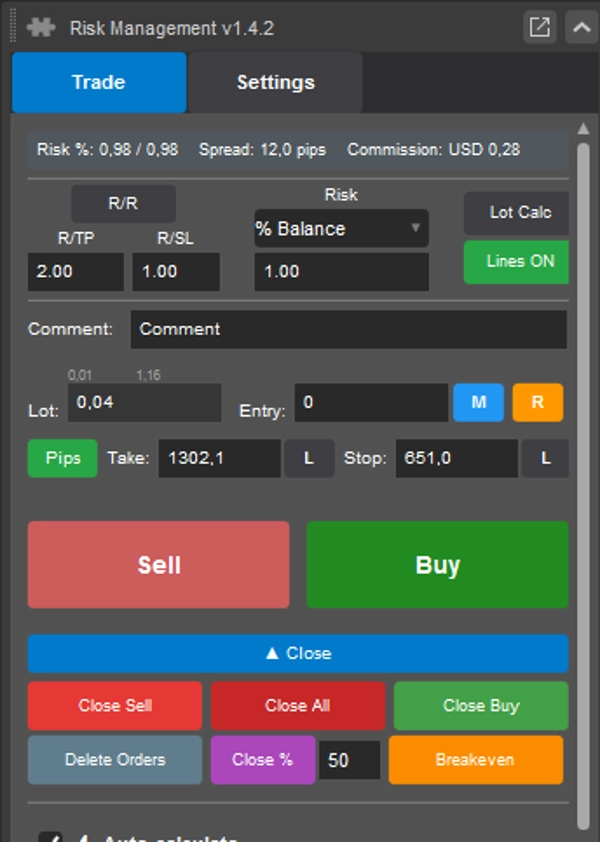600x842 pixels.
Task: Click the Commission: USD 0,28 text
Action: (433, 149)
